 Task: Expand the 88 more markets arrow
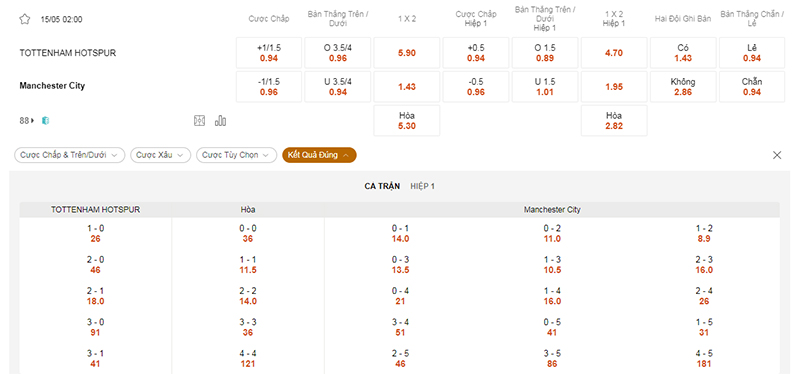[33, 121]
